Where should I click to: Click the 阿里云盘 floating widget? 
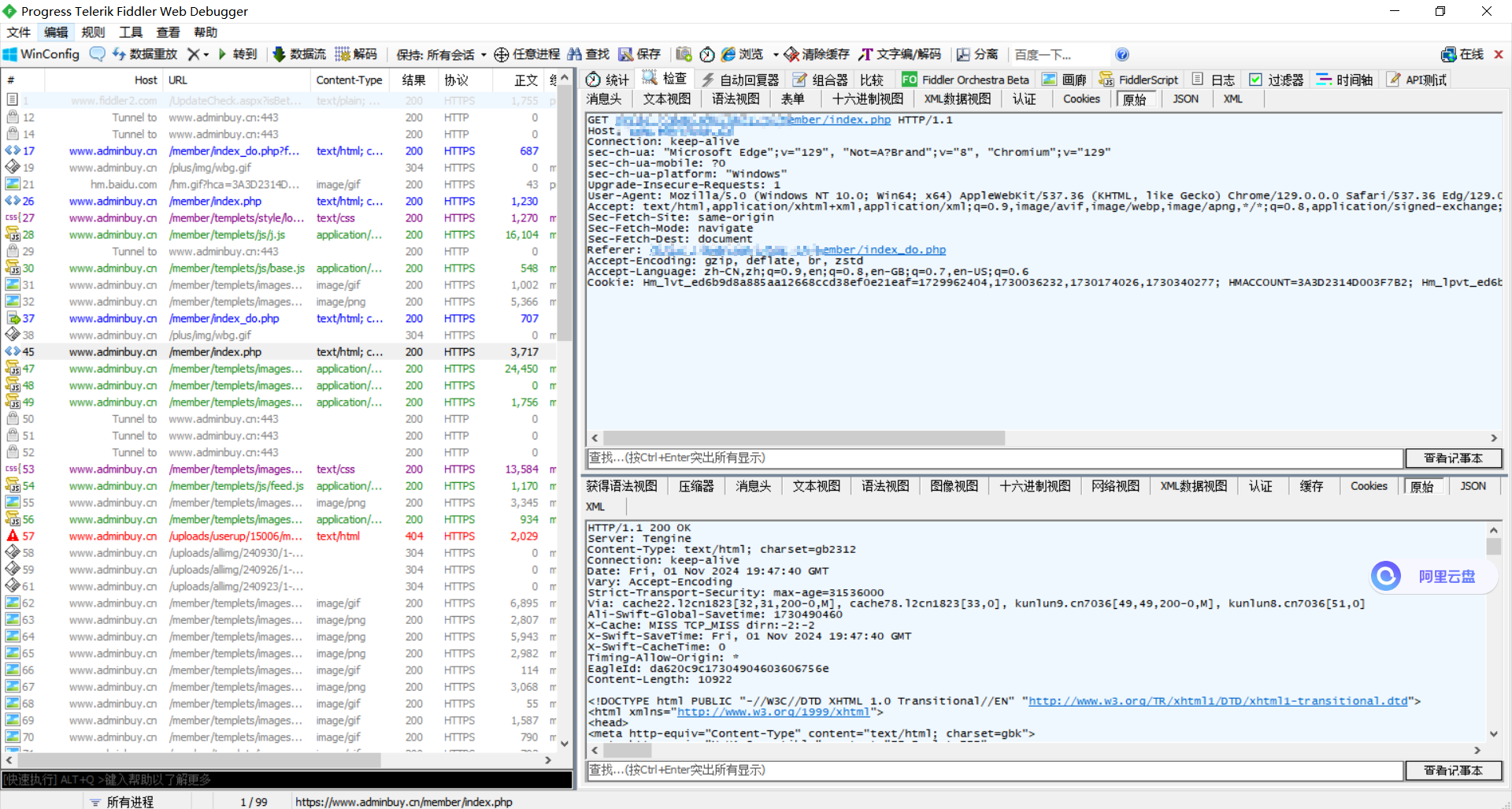click(1433, 577)
